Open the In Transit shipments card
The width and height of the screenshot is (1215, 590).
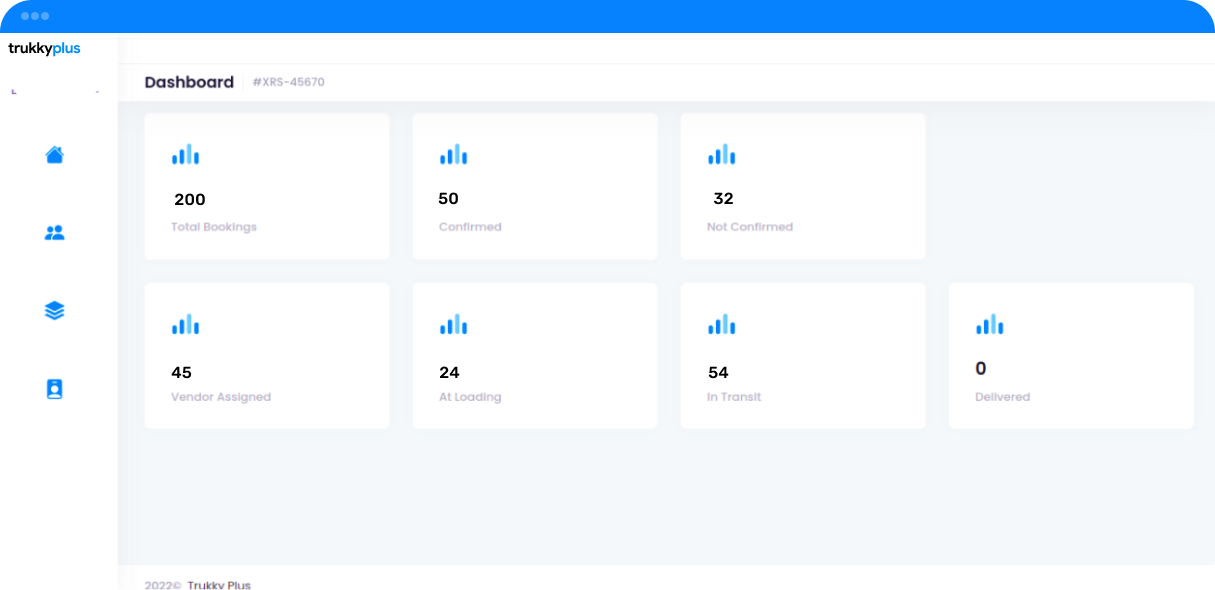[803, 355]
